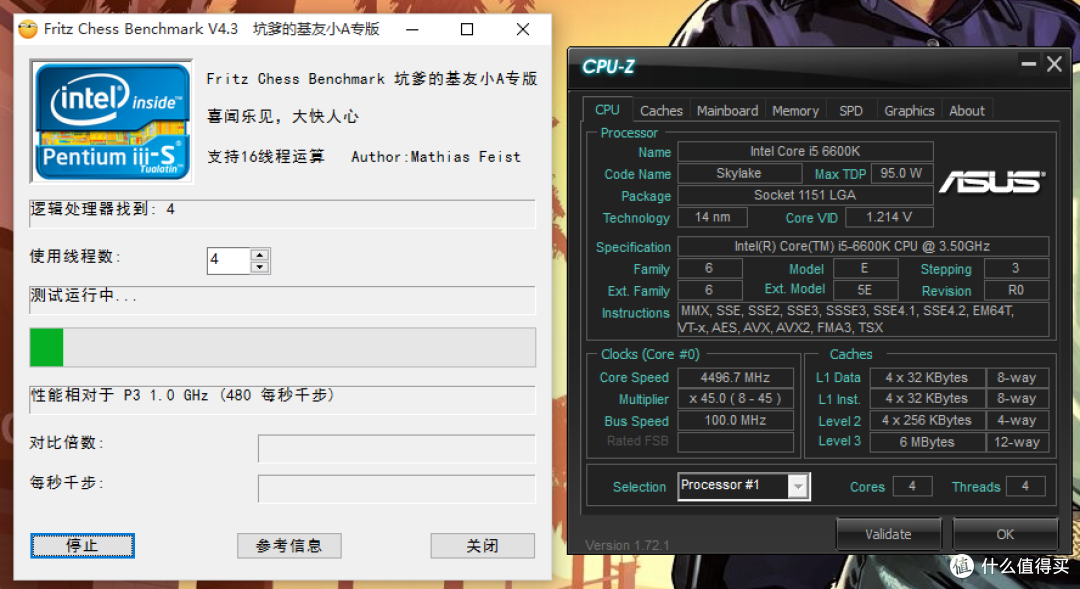
Task: Click the 参考信息 (Reference info) button
Action: 289,546
